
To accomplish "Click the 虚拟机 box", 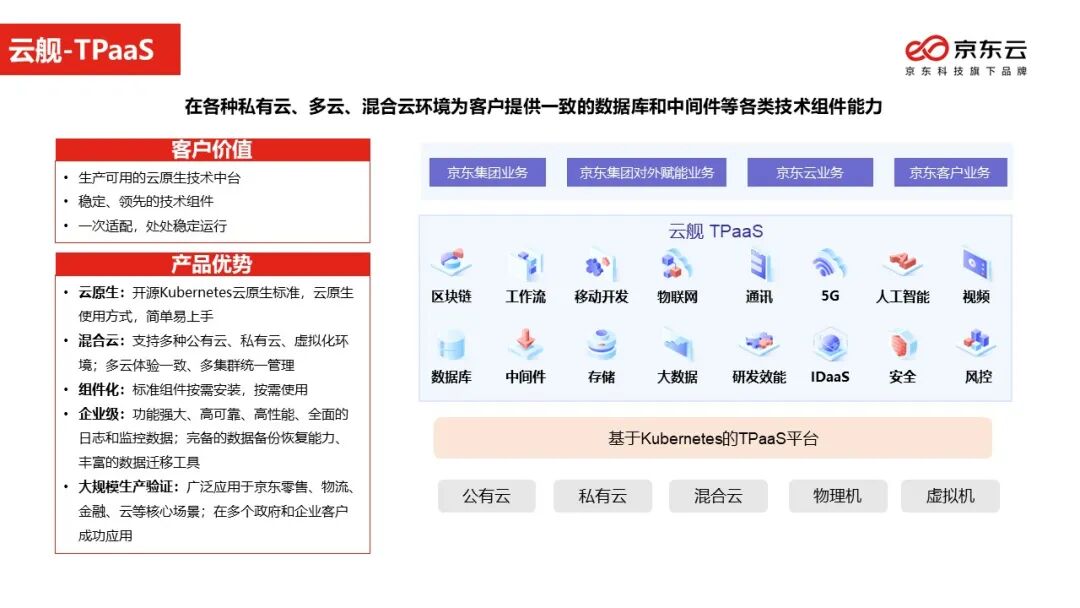I will [x=950, y=496].
